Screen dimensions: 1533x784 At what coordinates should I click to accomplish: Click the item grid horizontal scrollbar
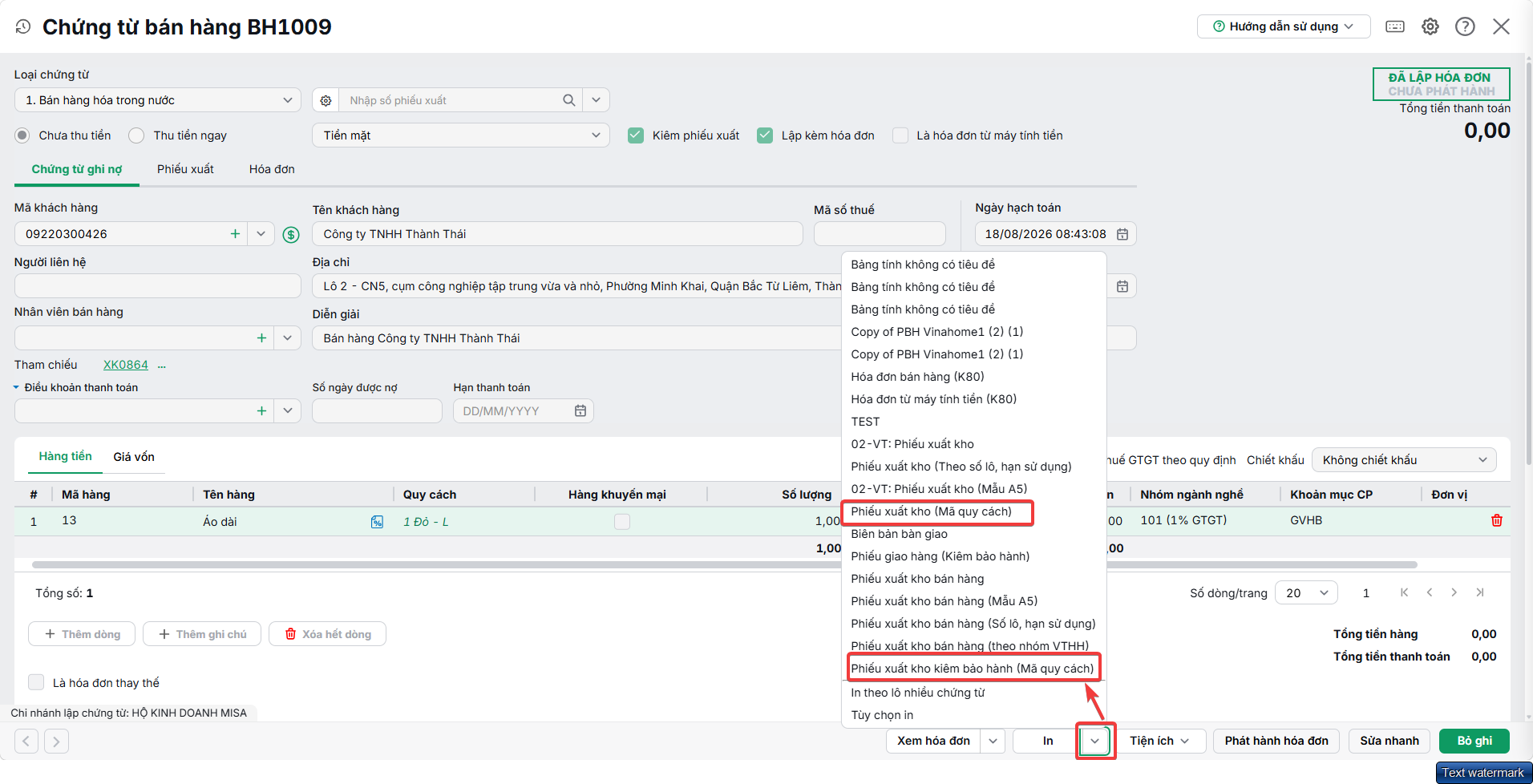pyautogui.click(x=724, y=564)
